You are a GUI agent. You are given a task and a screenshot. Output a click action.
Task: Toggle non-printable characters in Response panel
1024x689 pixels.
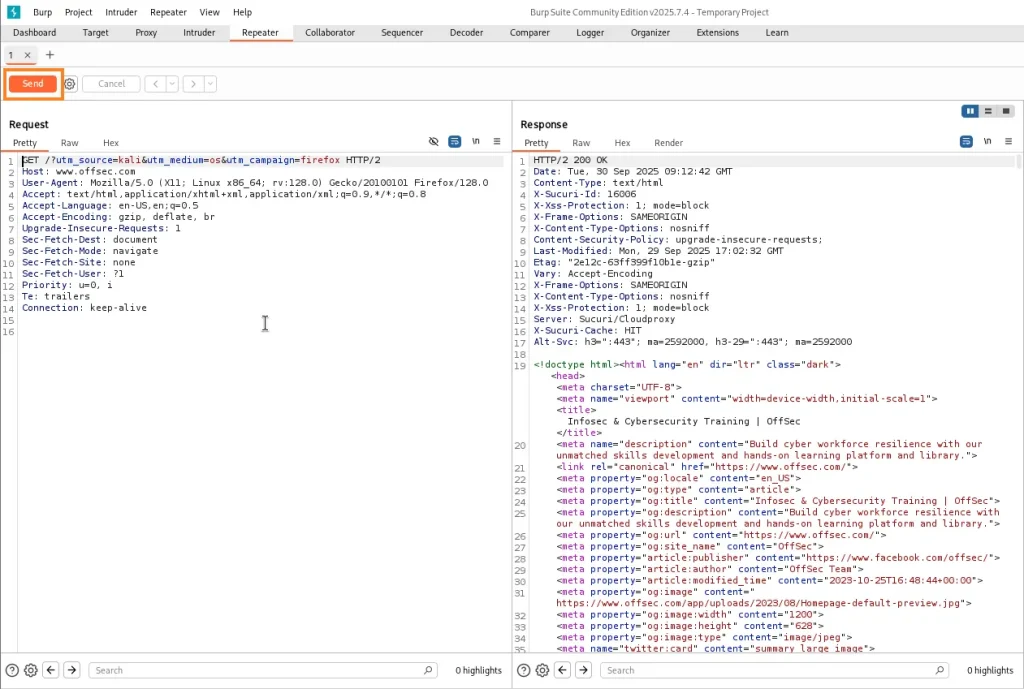click(x=987, y=142)
